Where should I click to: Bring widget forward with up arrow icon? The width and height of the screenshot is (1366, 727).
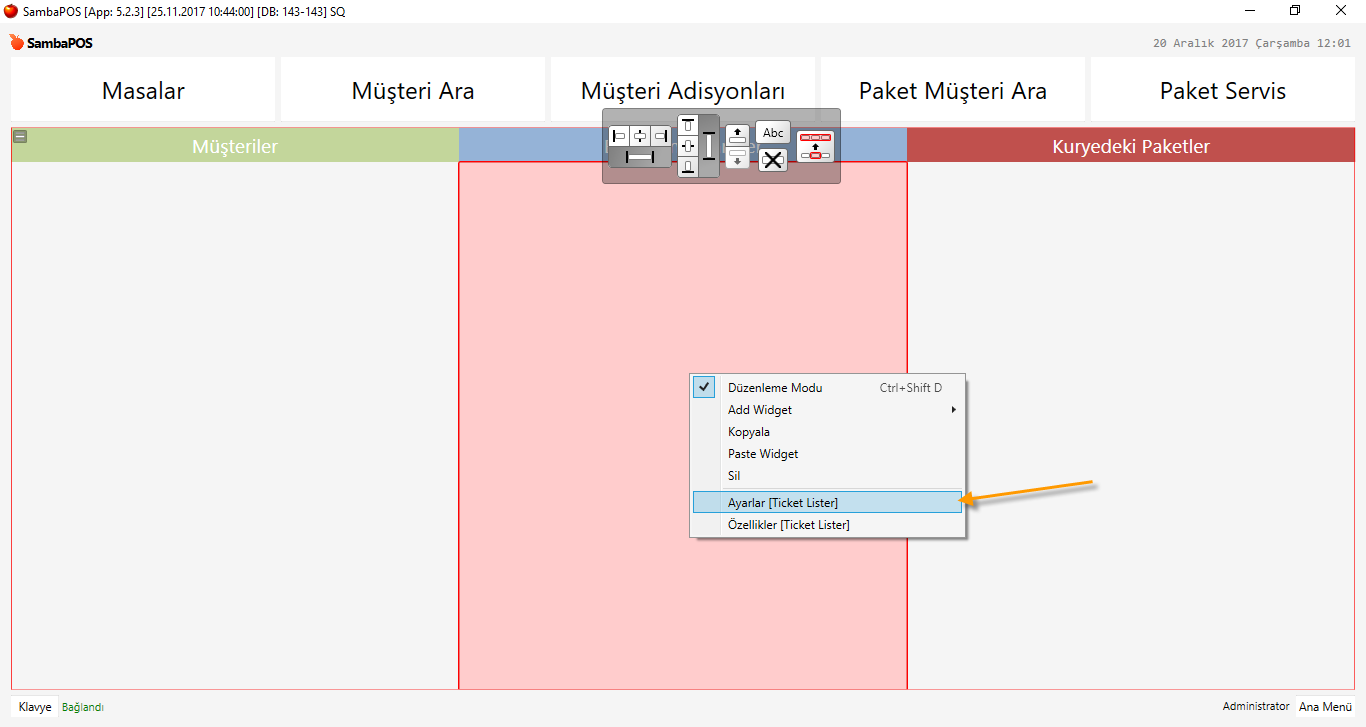pos(737,134)
